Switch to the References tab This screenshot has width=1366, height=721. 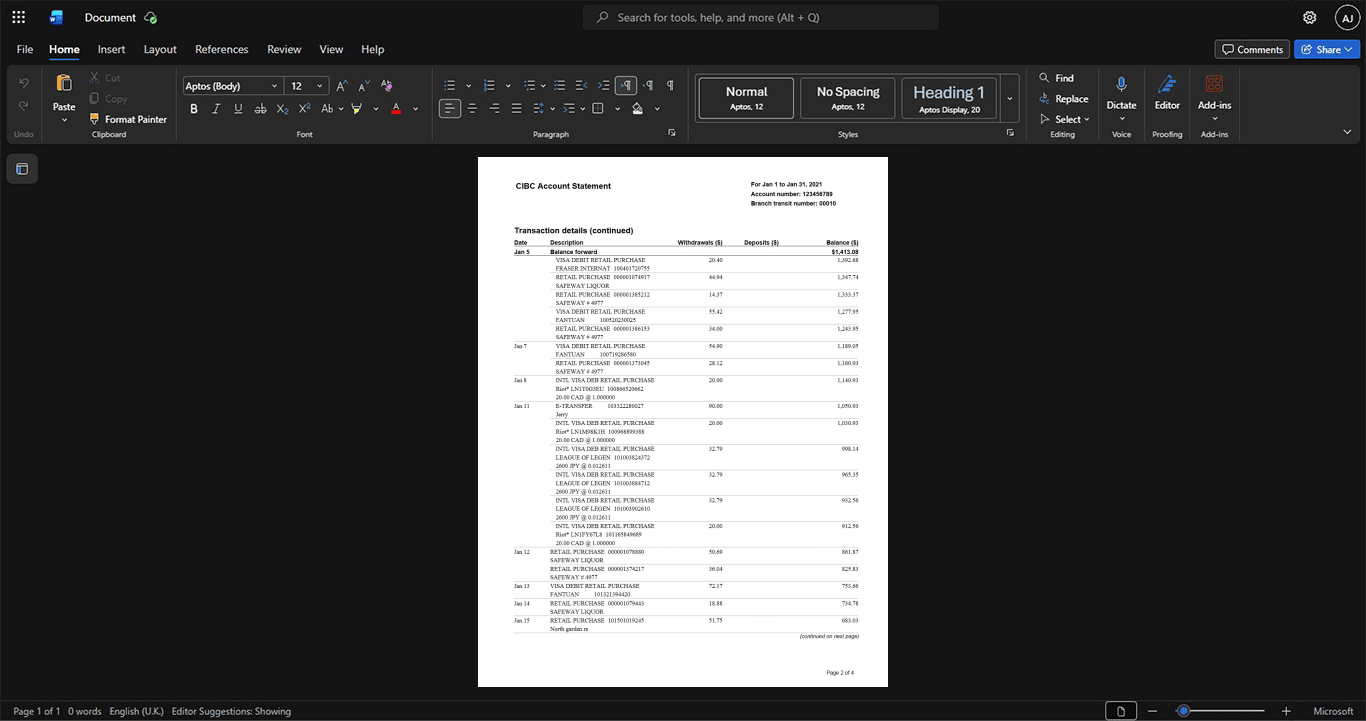click(221, 49)
